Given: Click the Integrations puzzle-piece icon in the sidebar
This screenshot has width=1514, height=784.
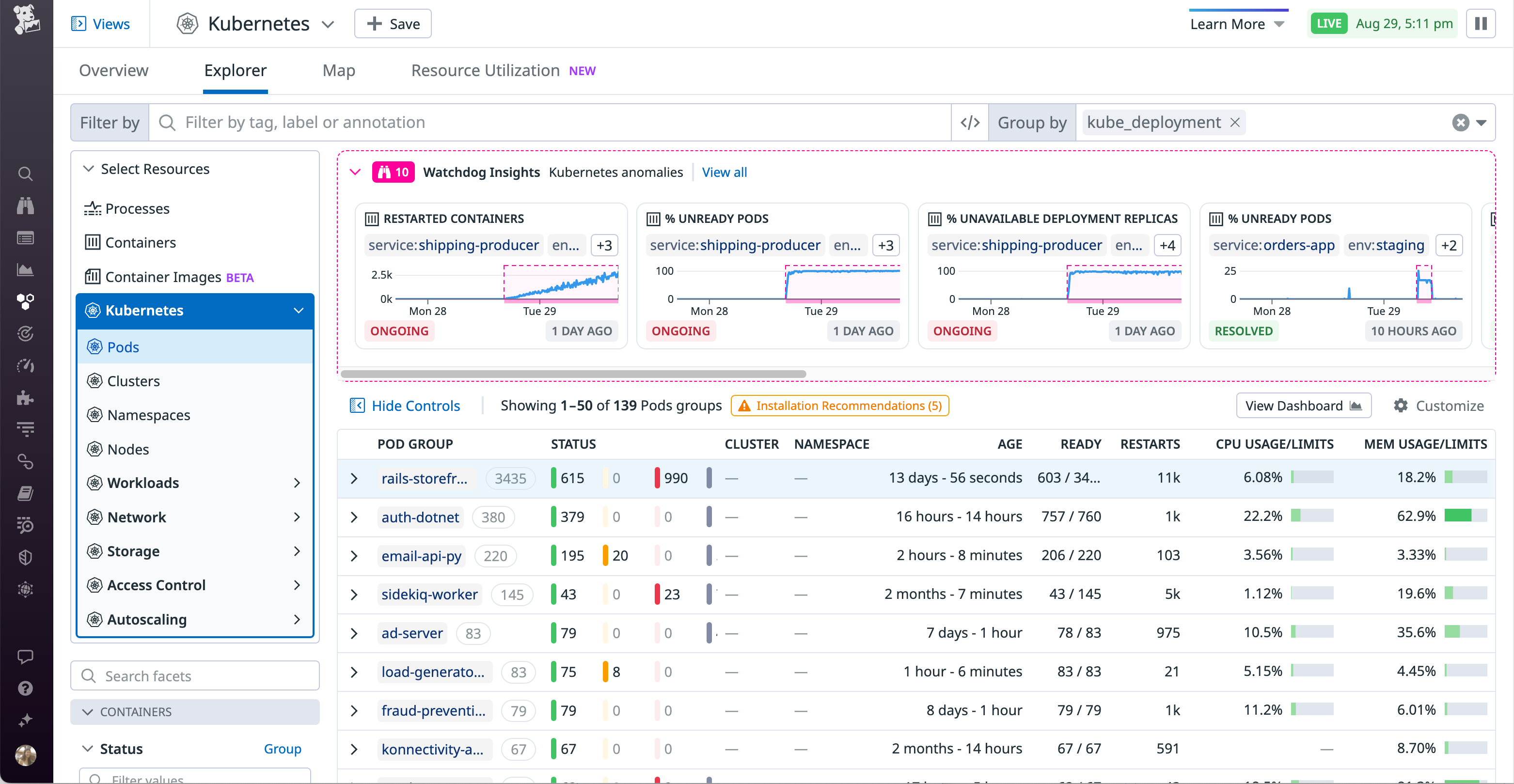Looking at the screenshot, I should point(25,397).
